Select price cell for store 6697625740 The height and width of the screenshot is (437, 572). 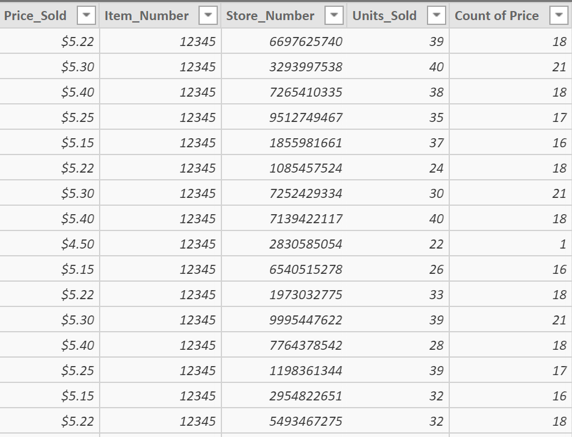(49, 41)
